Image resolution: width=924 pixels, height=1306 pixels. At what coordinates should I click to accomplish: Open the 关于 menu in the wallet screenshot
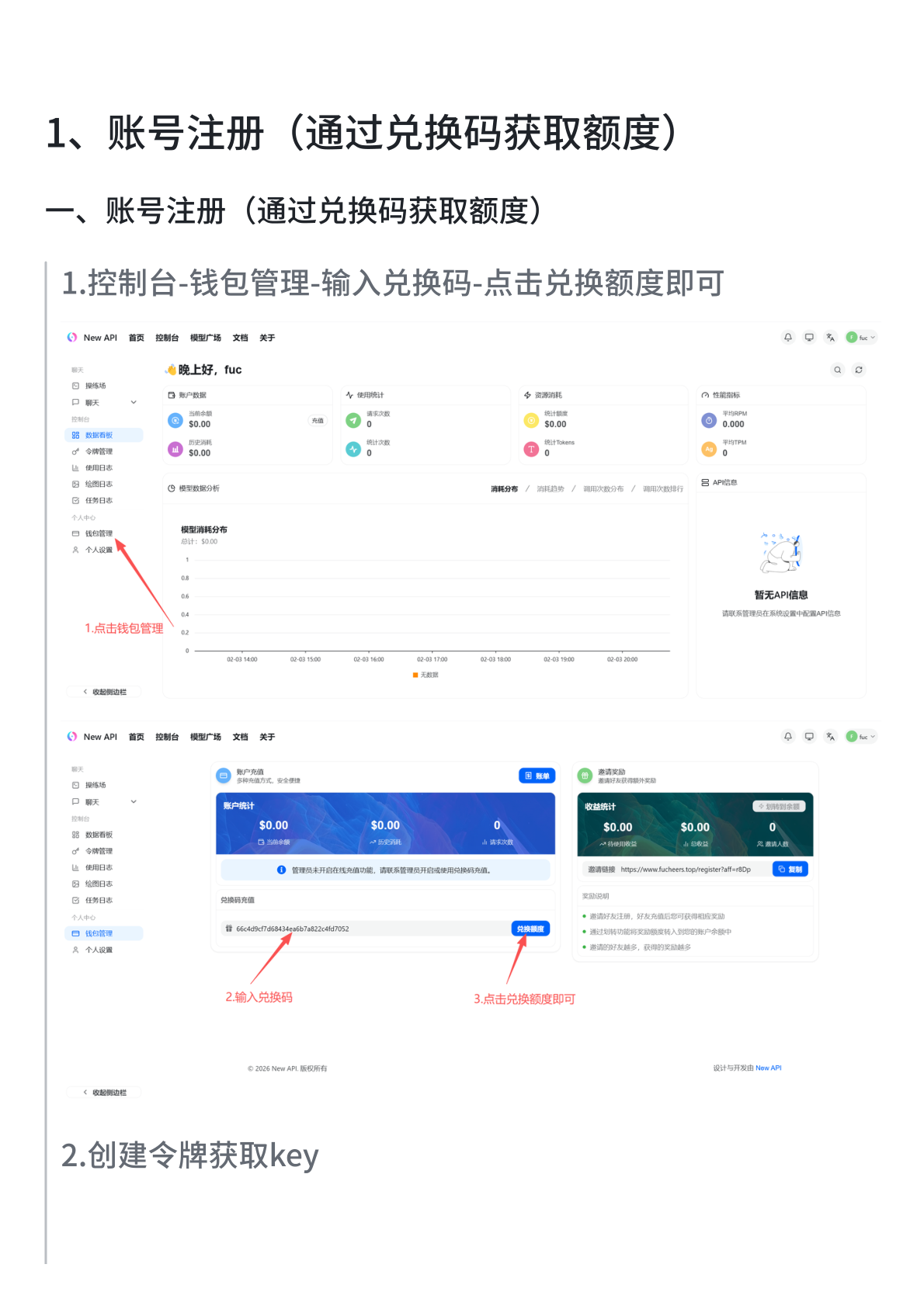tap(267, 737)
